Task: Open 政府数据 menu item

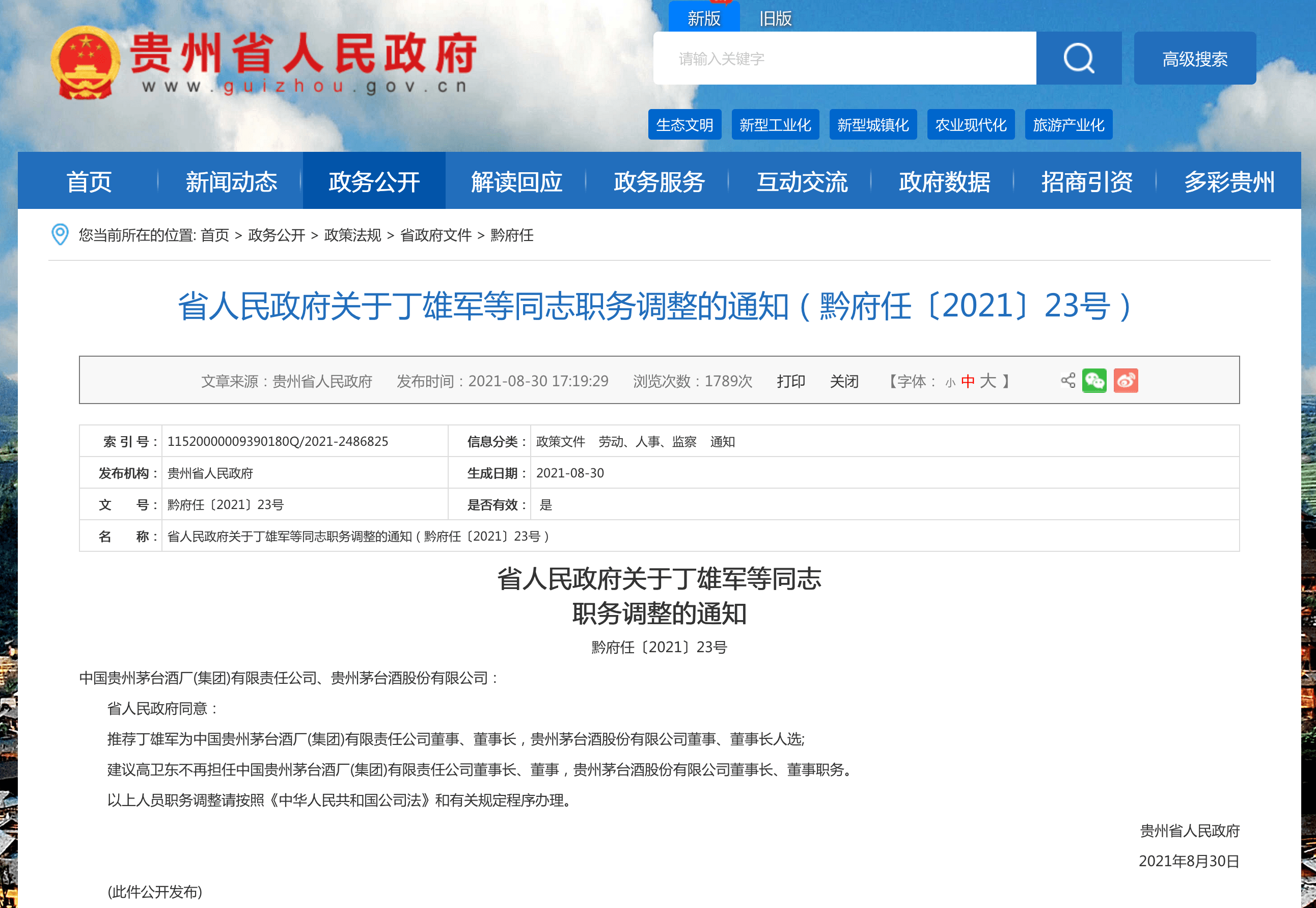Action: click(944, 181)
